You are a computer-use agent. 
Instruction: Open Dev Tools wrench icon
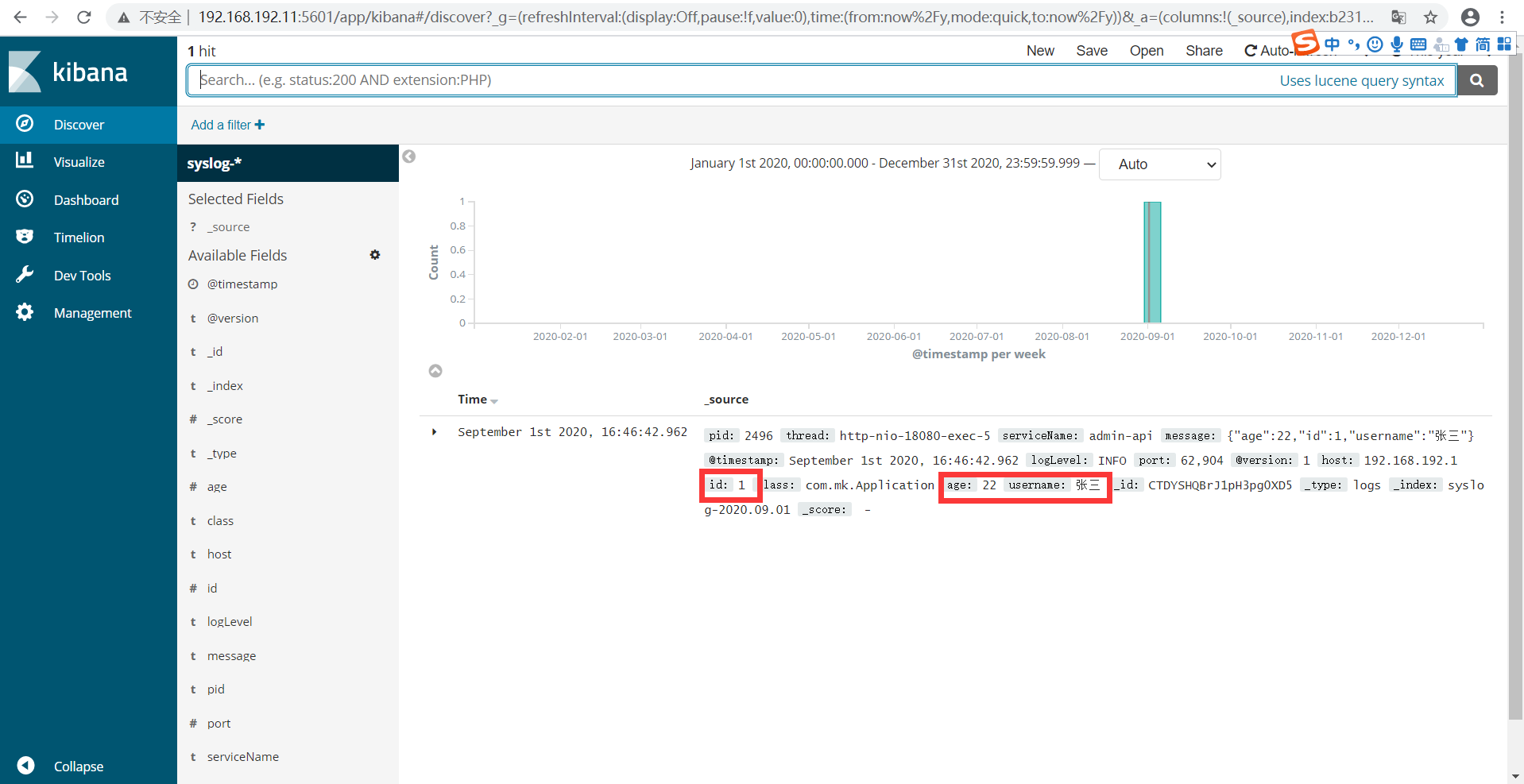coord(25,275)
